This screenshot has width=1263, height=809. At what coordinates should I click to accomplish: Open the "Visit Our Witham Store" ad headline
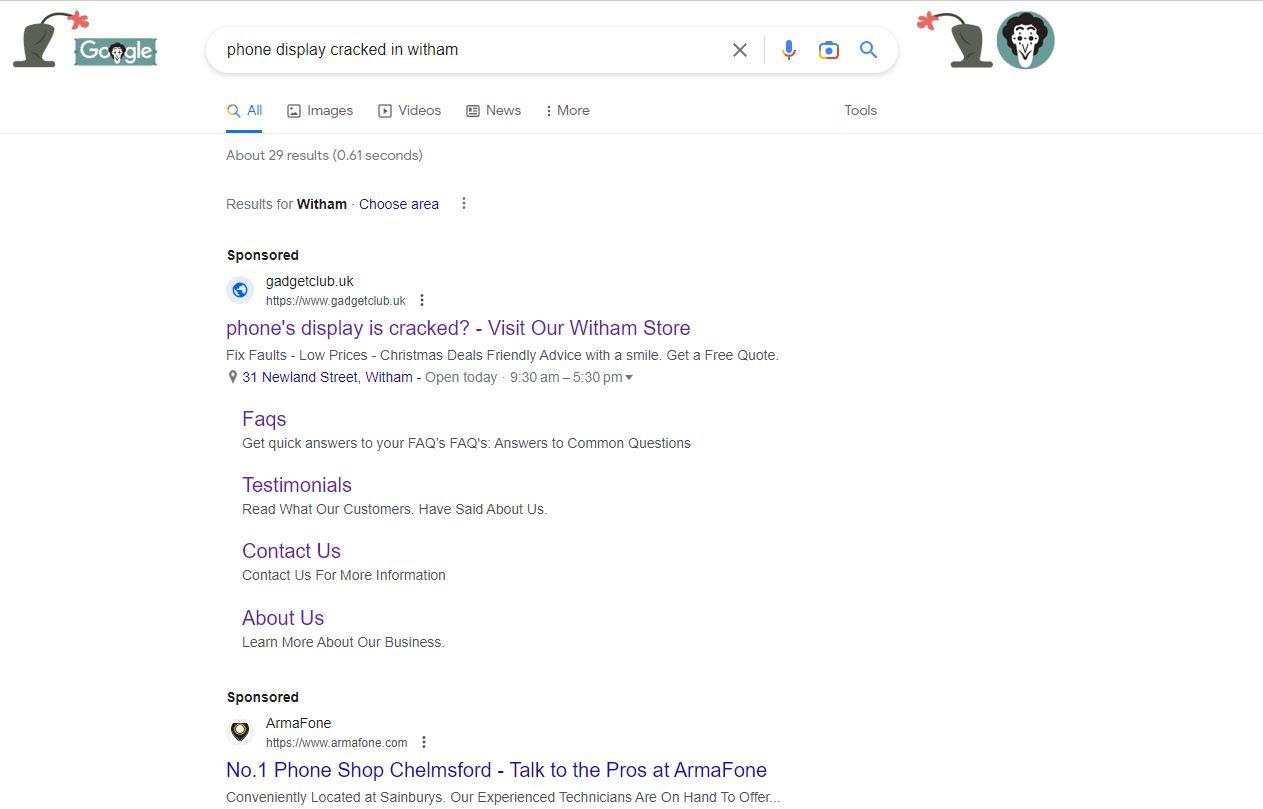pos(458,328)
